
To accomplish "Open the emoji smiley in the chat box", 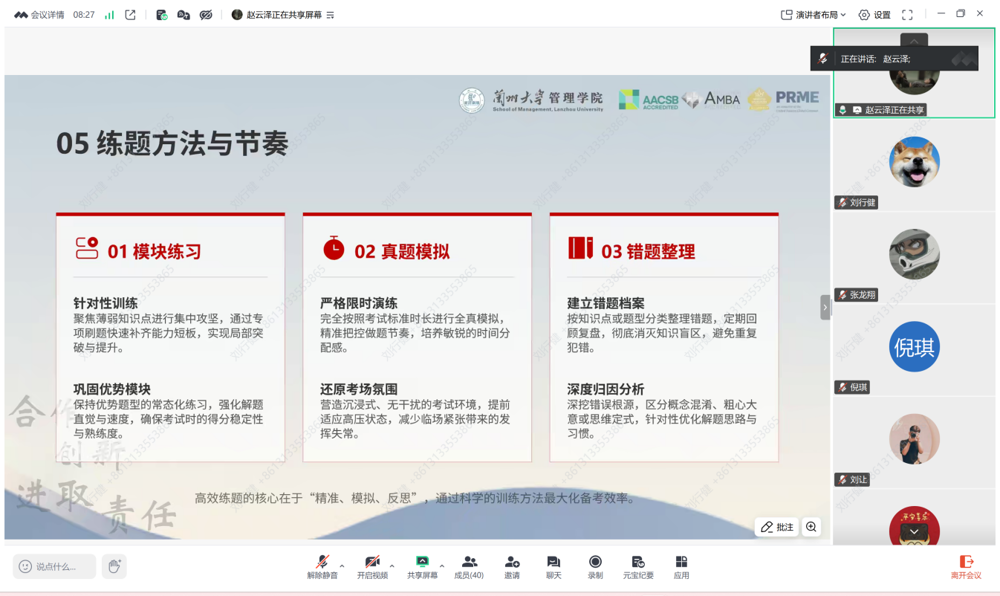I will coord(26,566).
